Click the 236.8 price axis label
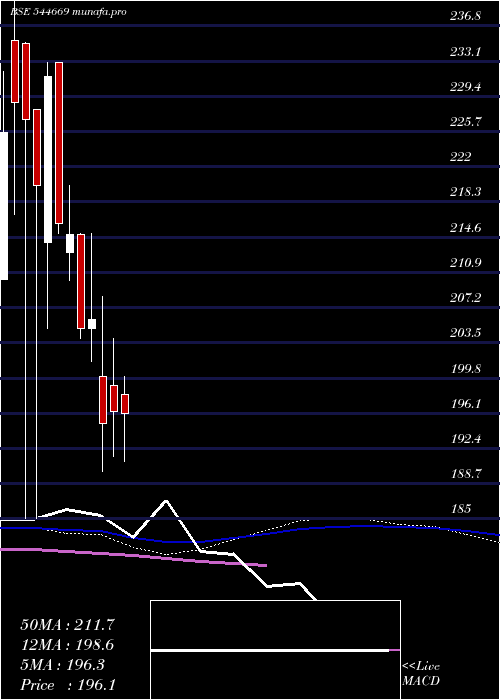 (465, 17)
